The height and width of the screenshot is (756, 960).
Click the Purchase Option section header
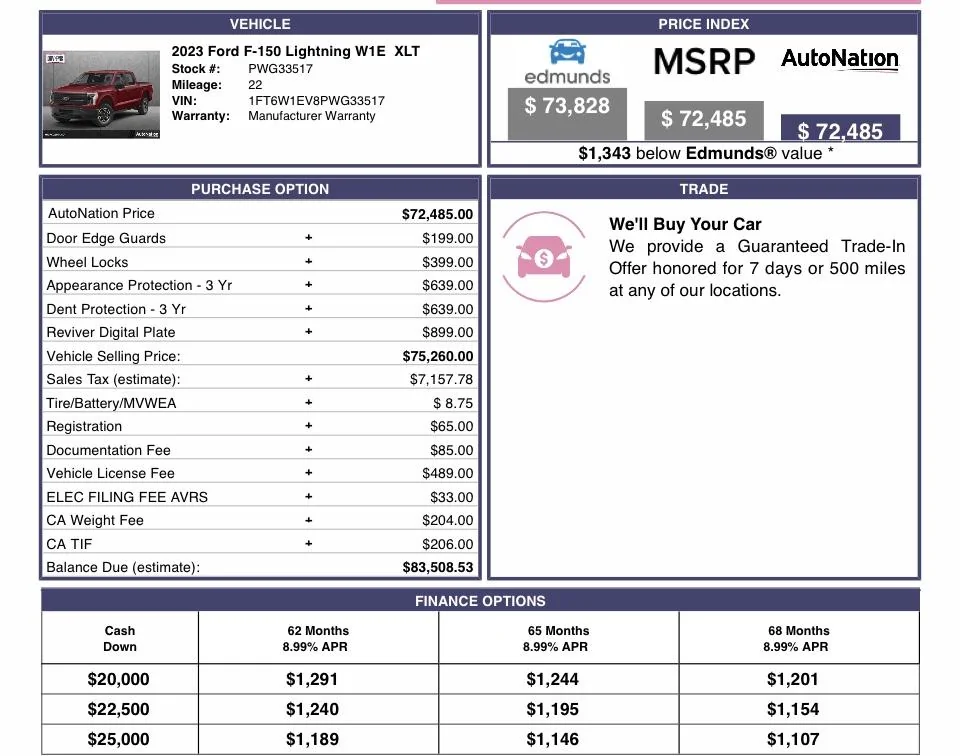260,189
